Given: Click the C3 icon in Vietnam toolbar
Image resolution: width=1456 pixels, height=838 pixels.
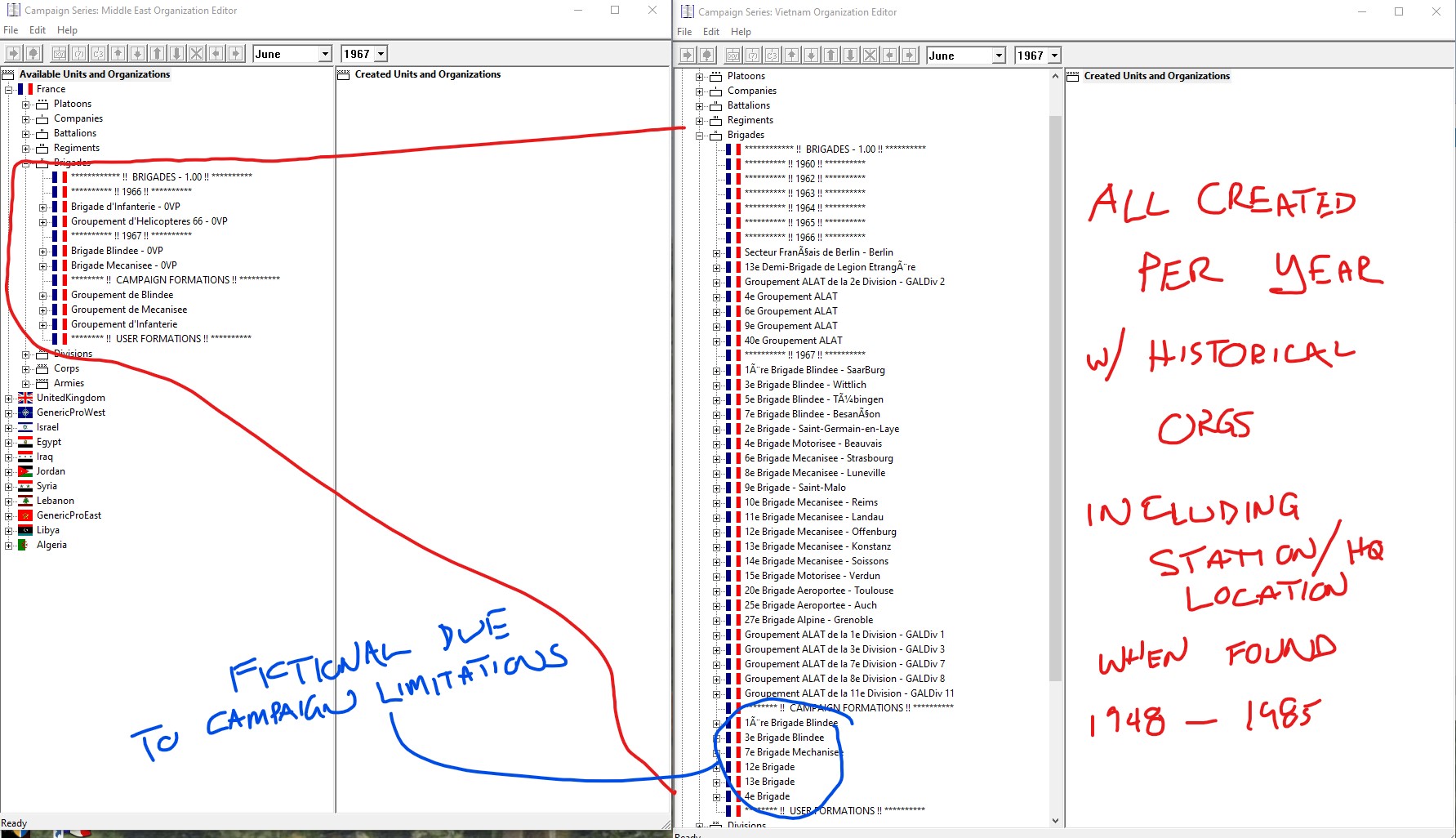Looking at the screenshot, I should 772,56.
